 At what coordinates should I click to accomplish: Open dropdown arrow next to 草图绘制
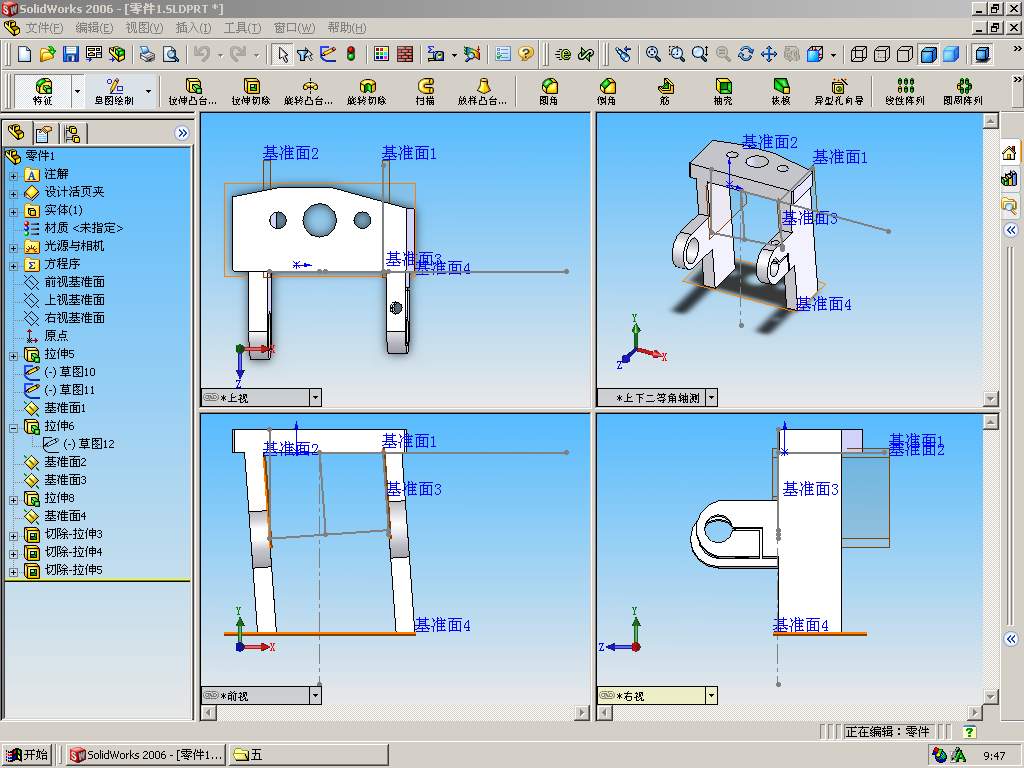149,91
